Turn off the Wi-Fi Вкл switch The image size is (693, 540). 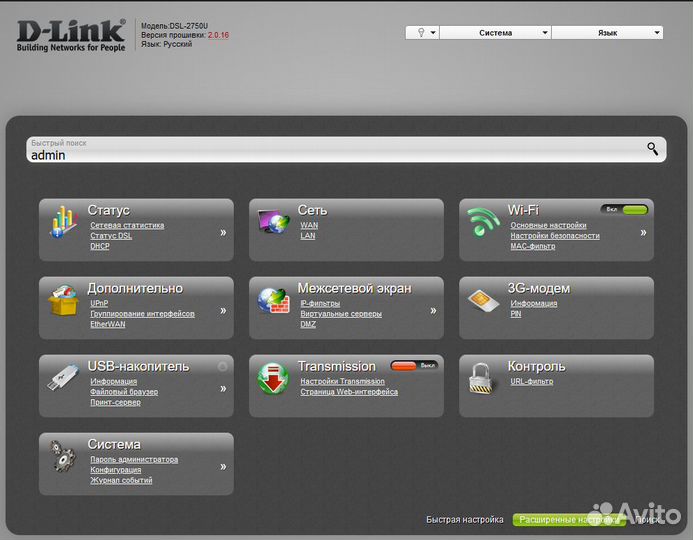[x=624, y=209]
